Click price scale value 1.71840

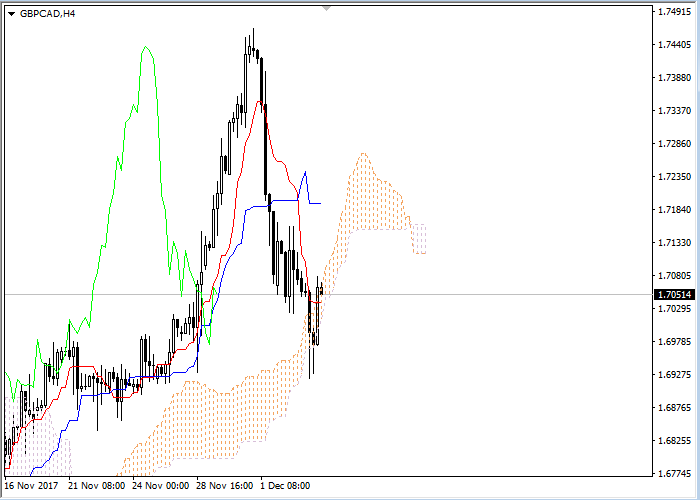coord(675,210)
